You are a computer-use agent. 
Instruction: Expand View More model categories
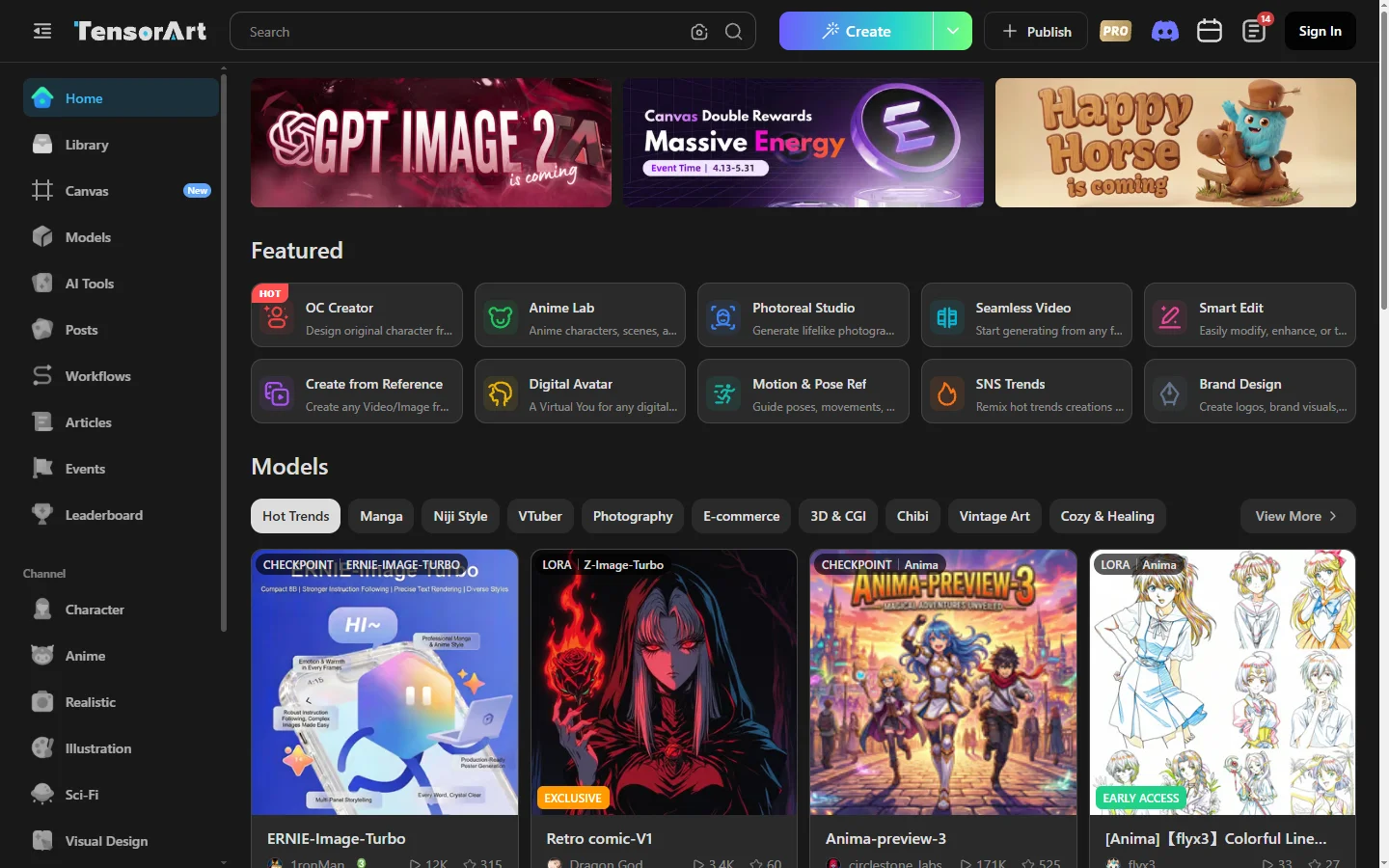1297,516
